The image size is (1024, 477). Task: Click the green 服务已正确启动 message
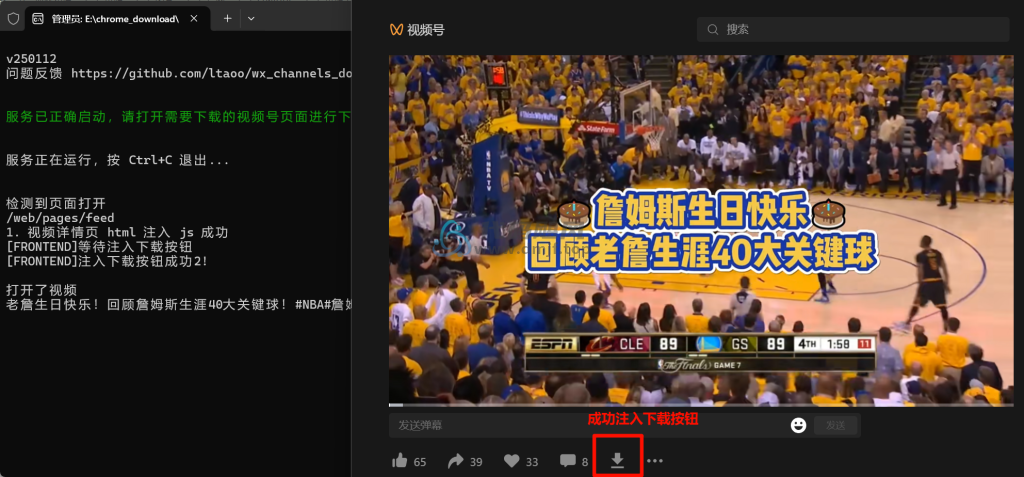[x=179, y=117]
